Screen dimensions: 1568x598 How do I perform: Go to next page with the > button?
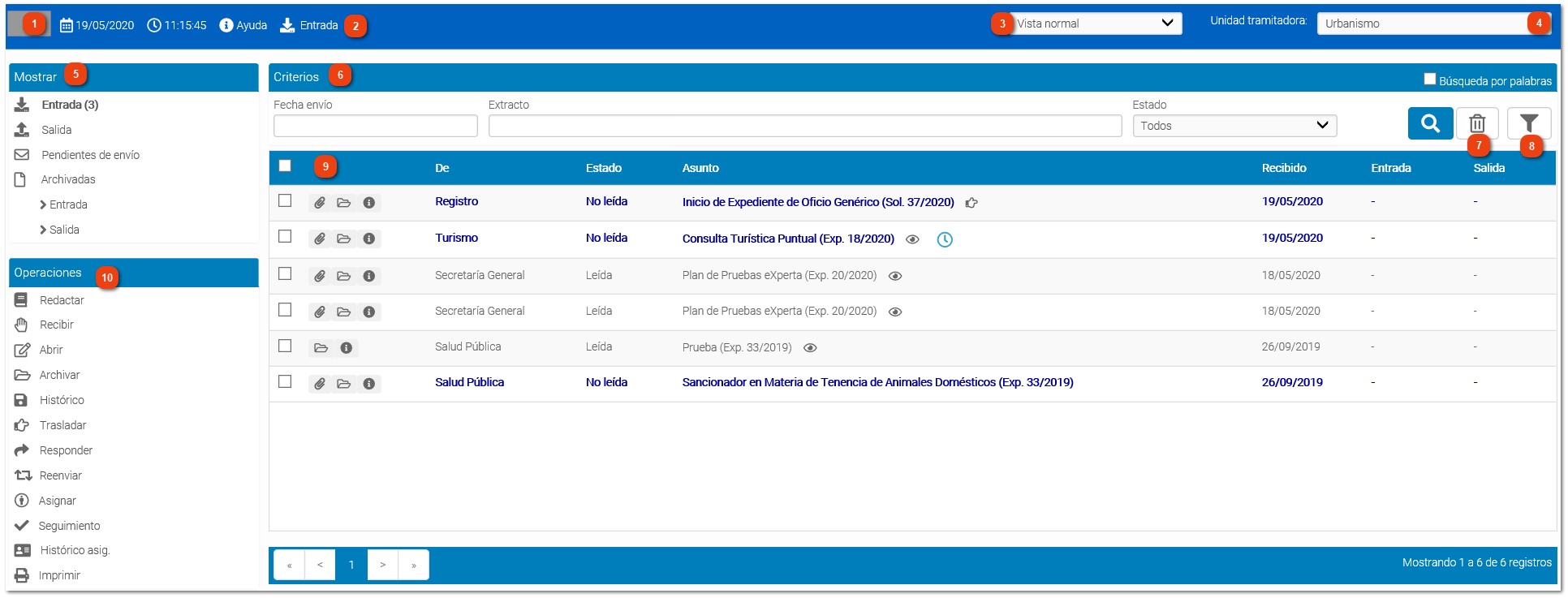[382, 565]
